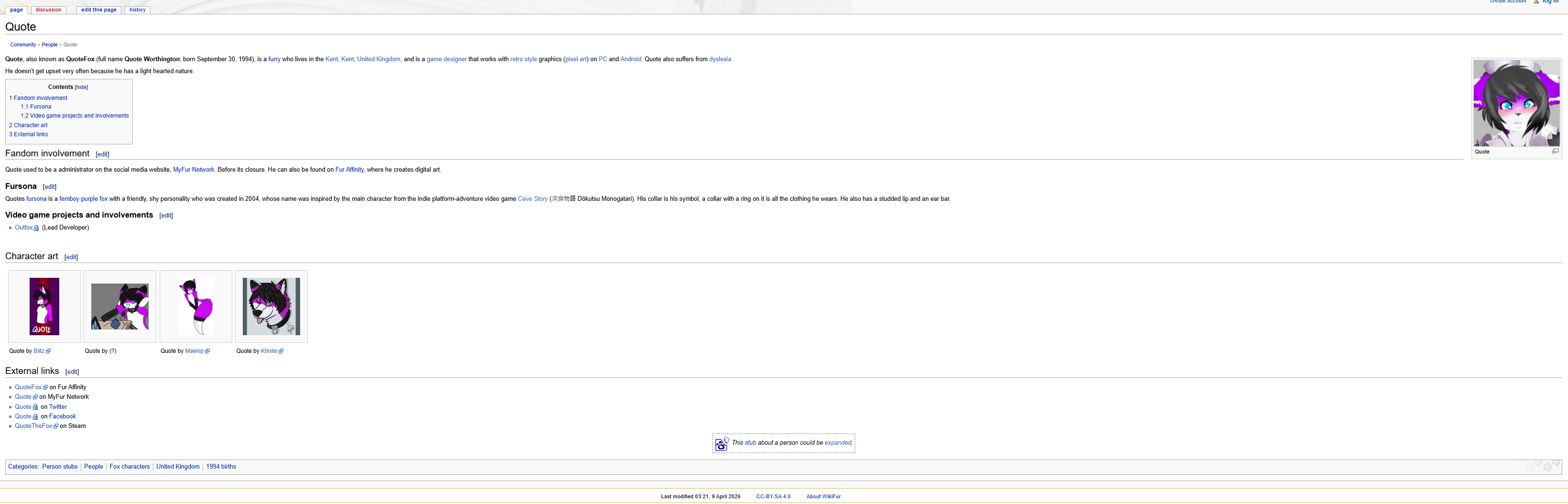This screenshot has height=504, width=1568.
Task: Open the character art thumbnail by Maekip
Action: click(196, 306)
